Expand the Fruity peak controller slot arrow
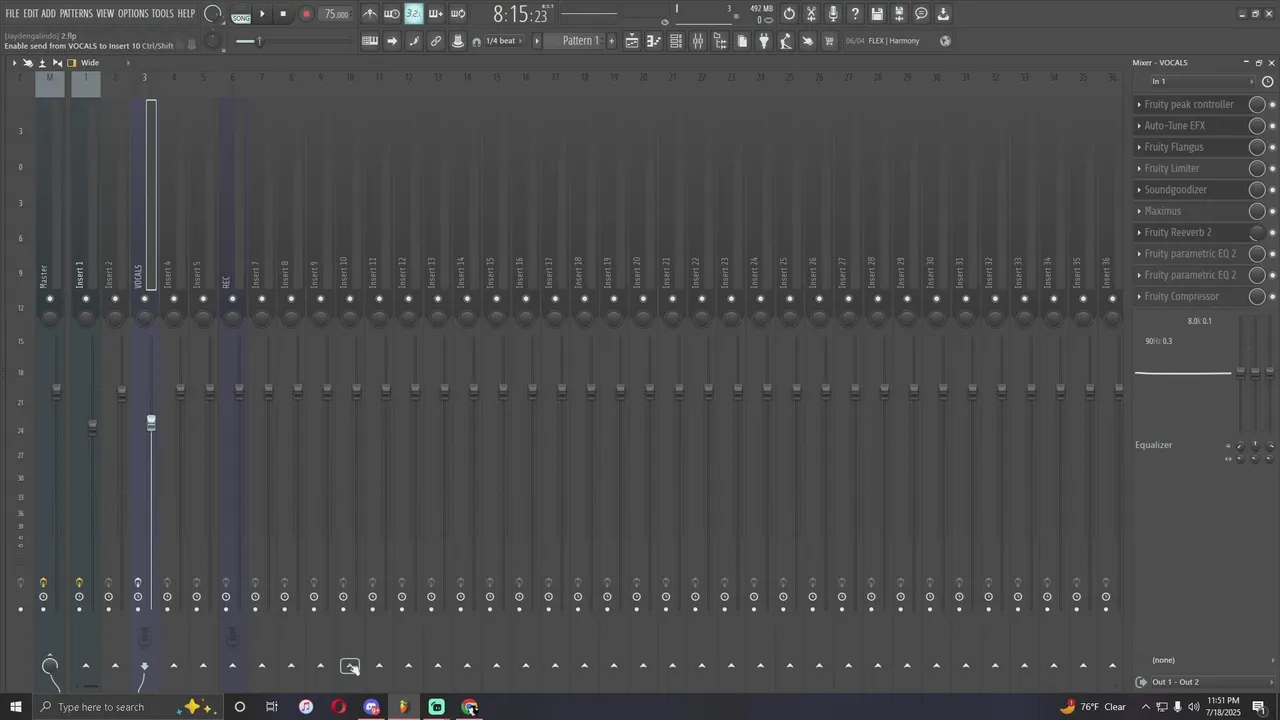 click(x=1139, y=105)
